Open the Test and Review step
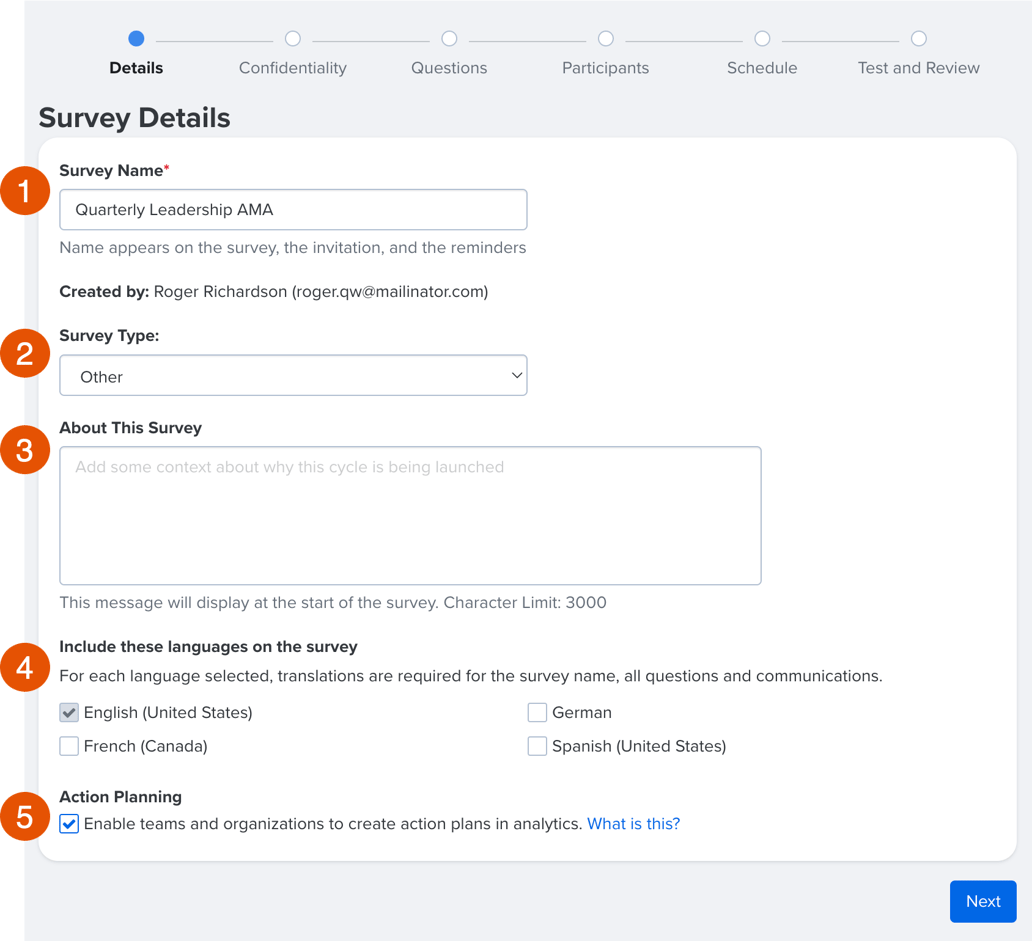This screenshot has width=1032, height=941. tap(918, 39)
